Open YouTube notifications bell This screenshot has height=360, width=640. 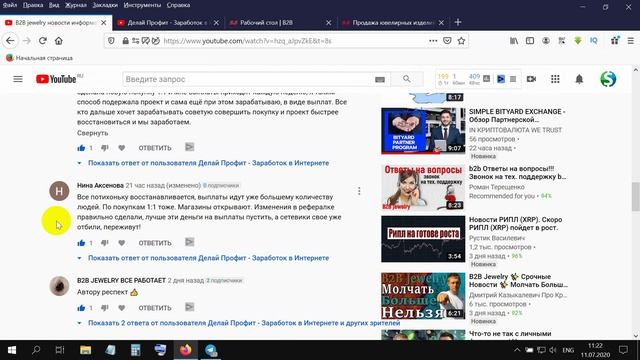click(579, 79)
